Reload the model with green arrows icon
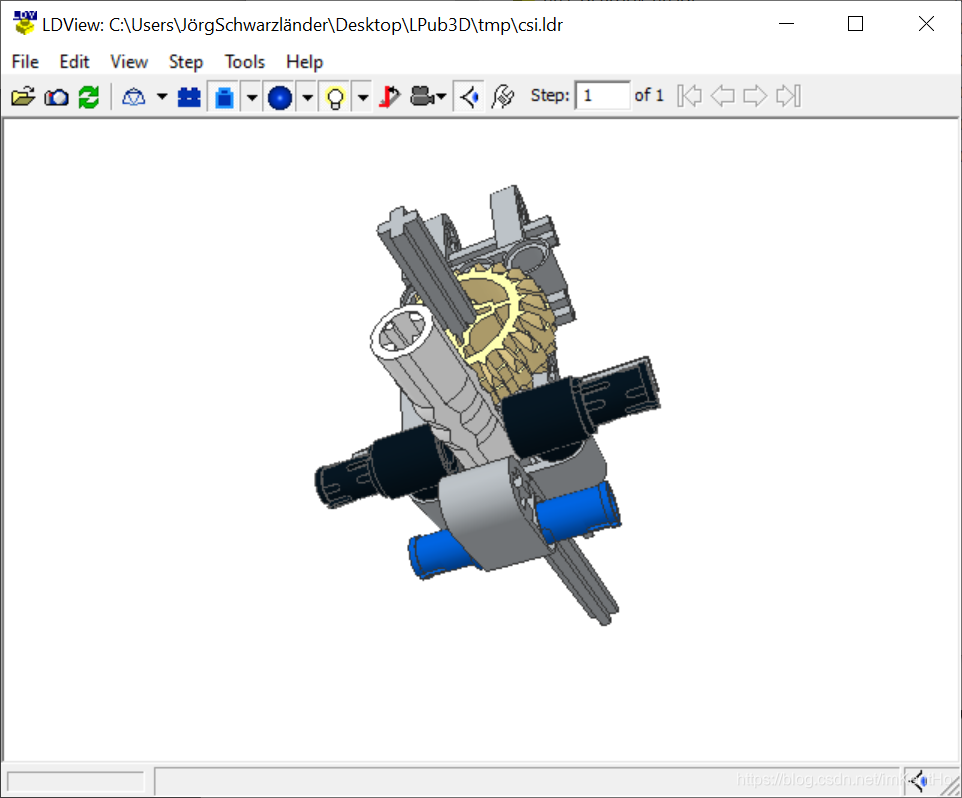Viewport: 962px width, 798px height. tap(89, 97)
